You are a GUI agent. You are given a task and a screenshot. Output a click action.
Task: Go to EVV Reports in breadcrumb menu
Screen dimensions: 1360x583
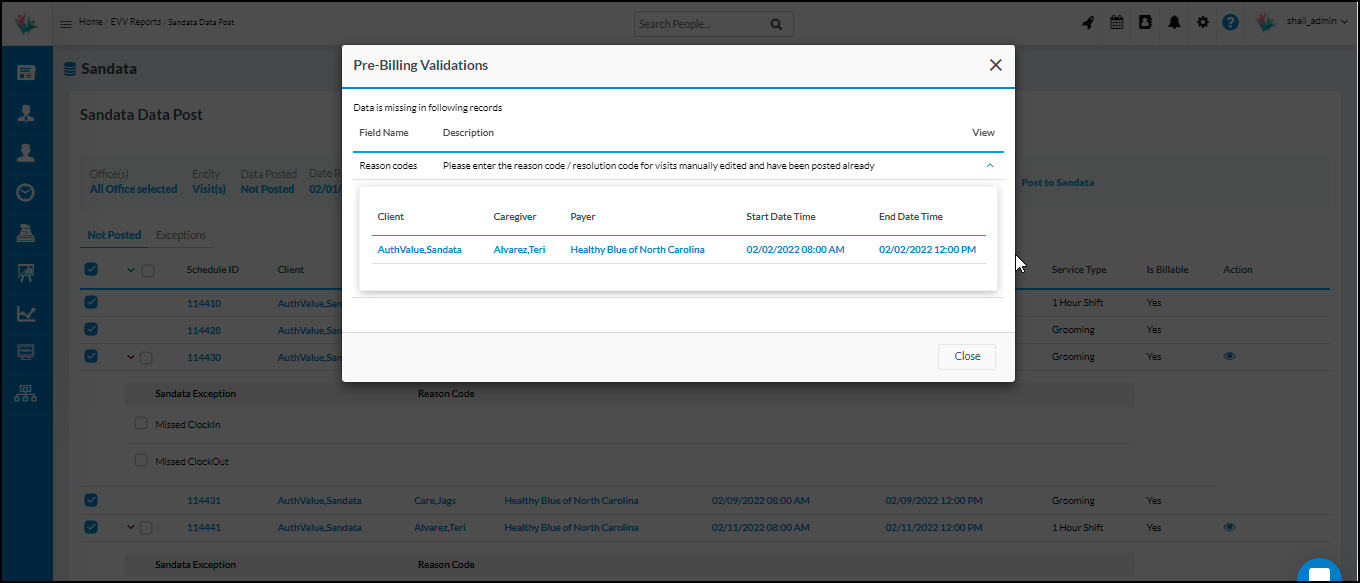[135, 20]
